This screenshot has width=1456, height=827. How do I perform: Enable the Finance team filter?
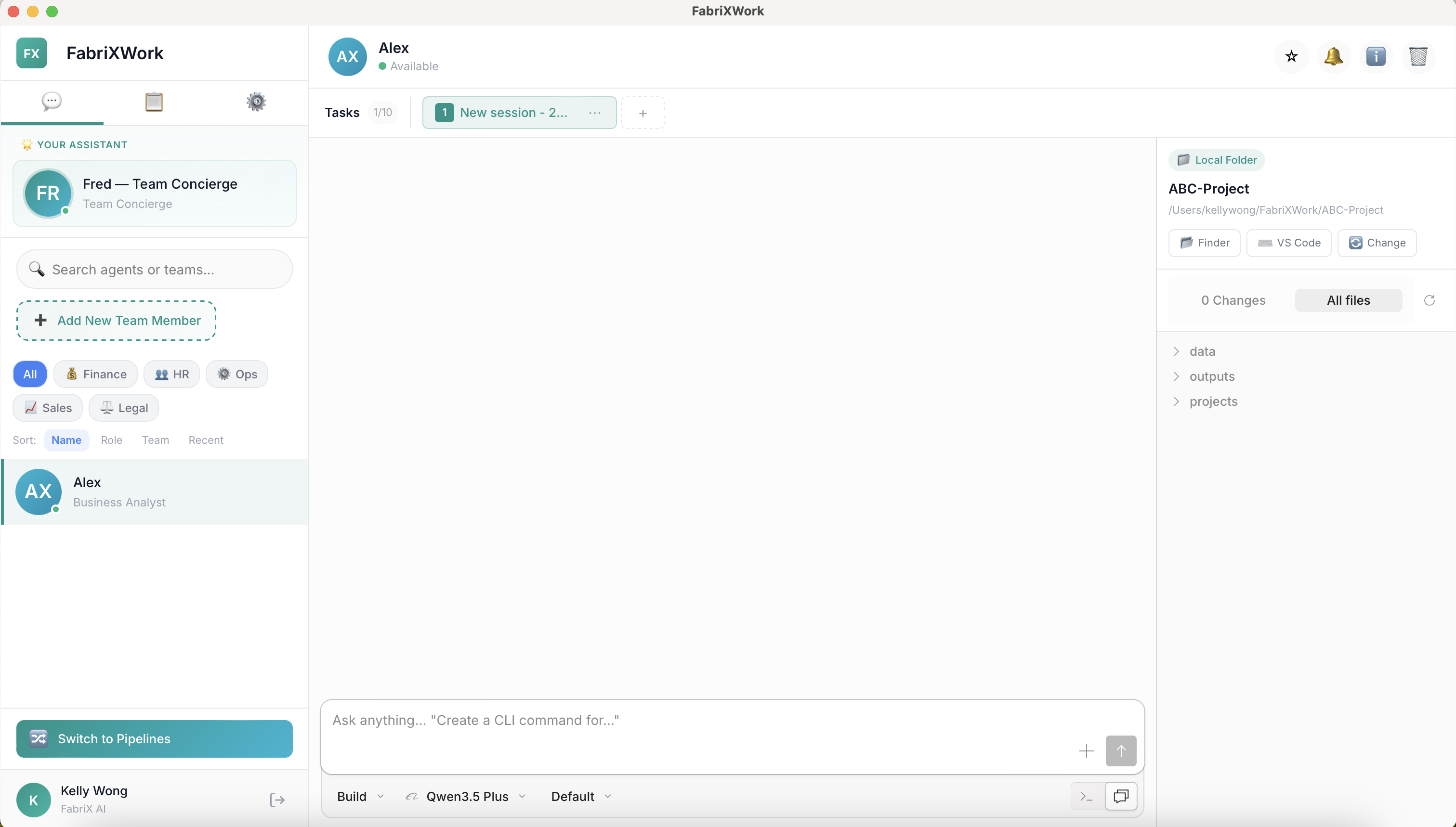point(95,374)
